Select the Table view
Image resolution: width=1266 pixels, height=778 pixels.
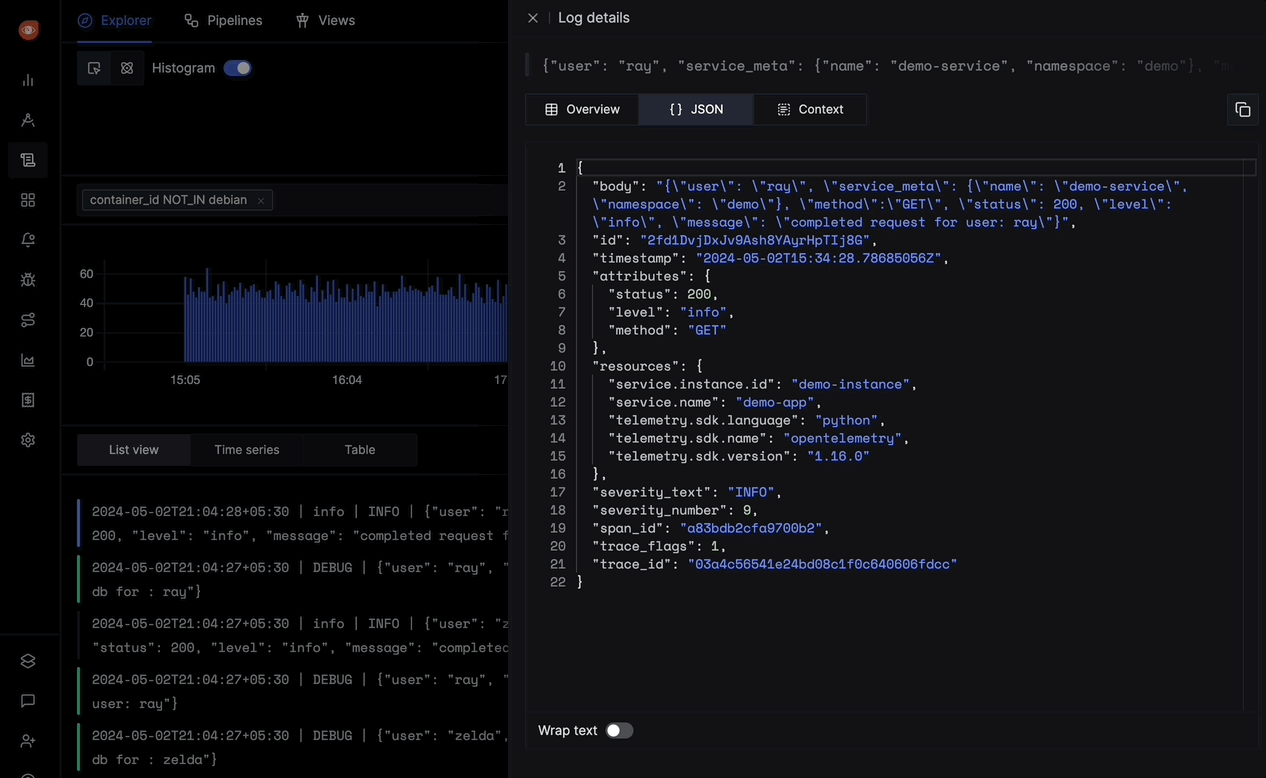[360, 450]
